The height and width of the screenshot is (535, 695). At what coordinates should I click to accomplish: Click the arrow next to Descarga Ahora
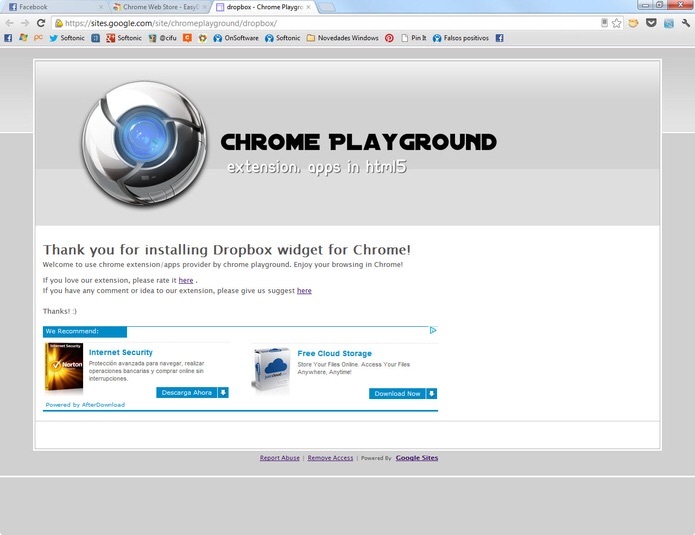coord(223,393)
